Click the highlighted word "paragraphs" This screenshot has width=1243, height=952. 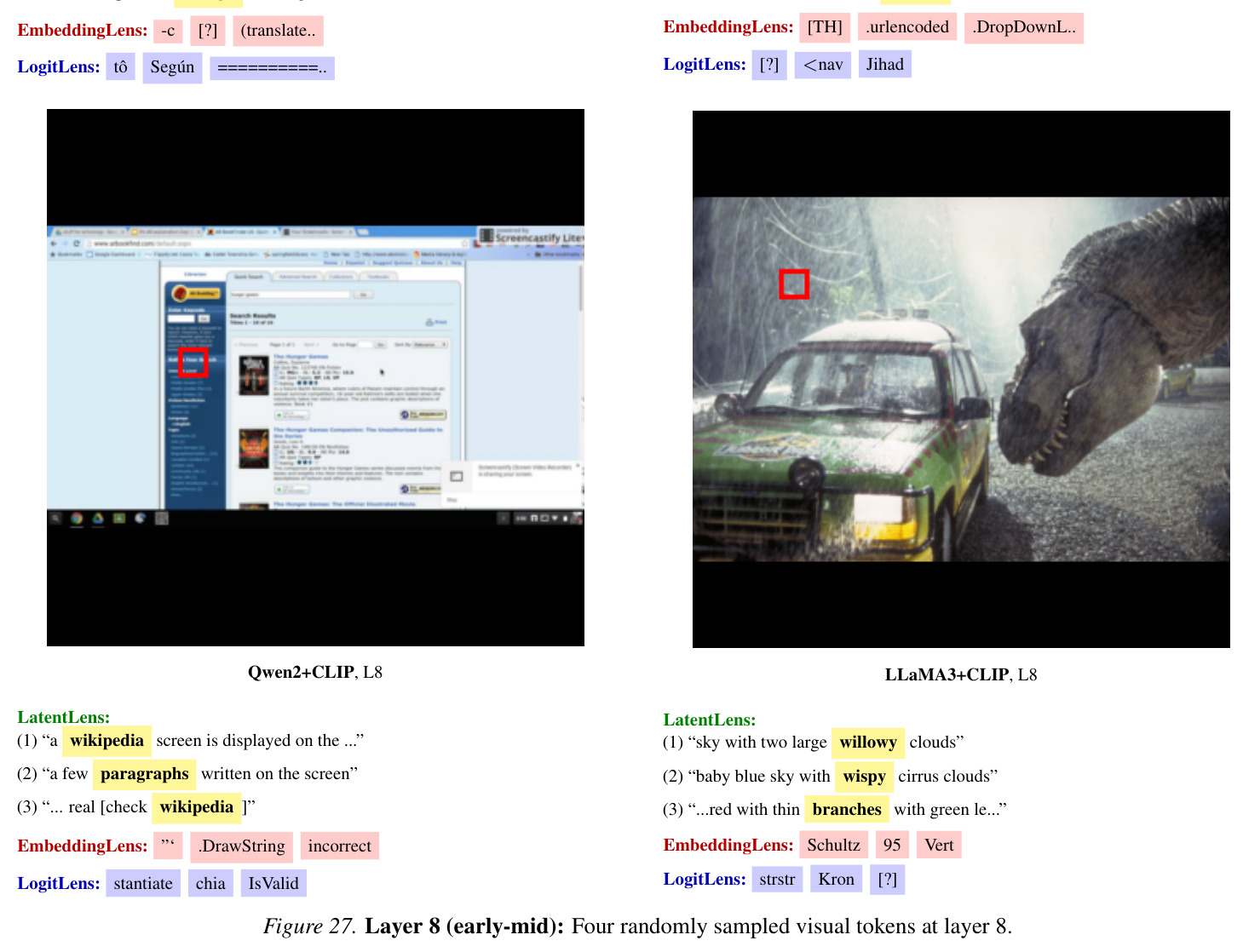(x=145, y=774)
